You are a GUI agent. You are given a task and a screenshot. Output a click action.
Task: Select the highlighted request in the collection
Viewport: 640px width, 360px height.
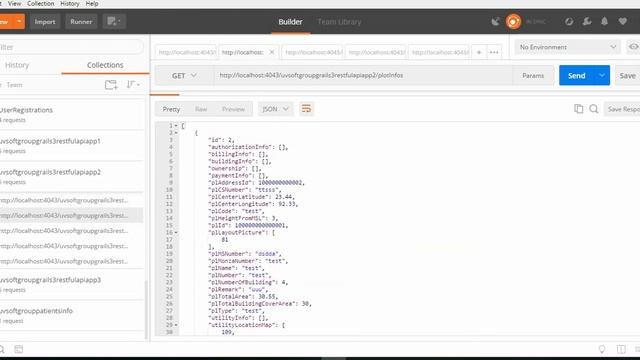tap(71, 216)
